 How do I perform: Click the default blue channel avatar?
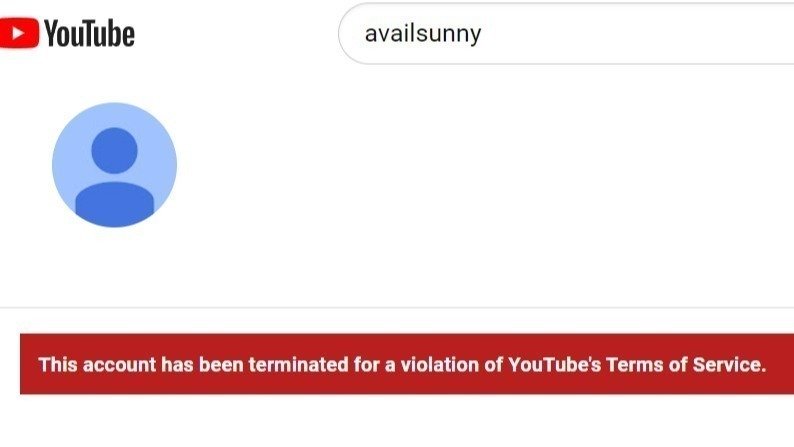[114, 165]
